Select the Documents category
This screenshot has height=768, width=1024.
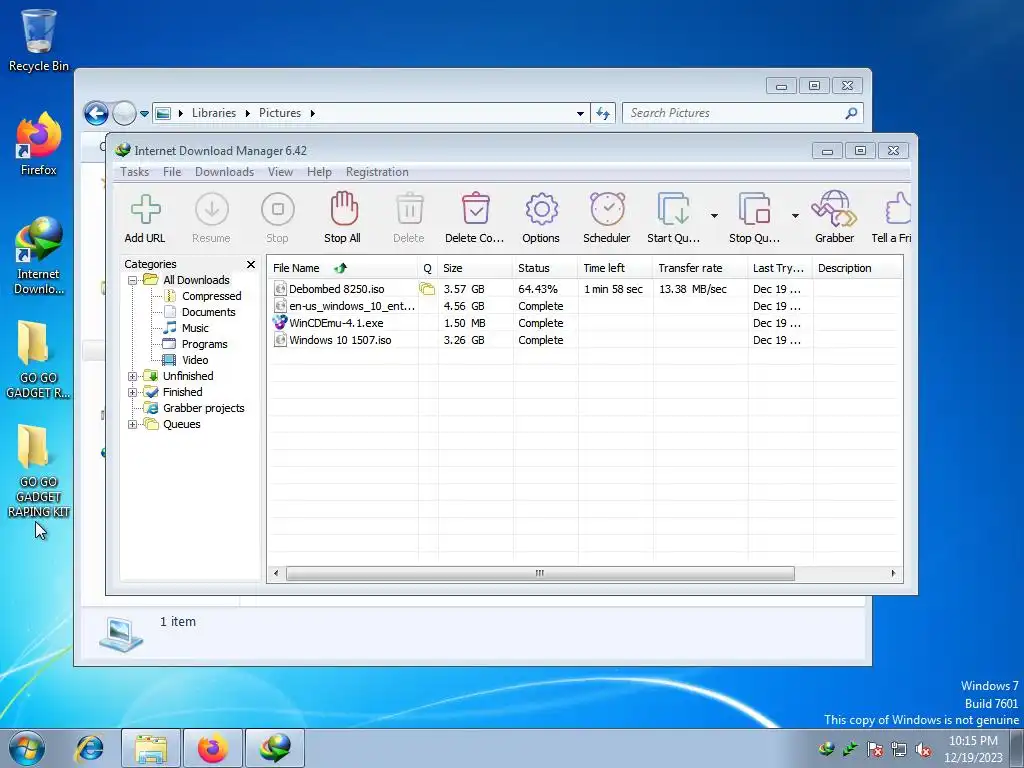tap(208, 312)
